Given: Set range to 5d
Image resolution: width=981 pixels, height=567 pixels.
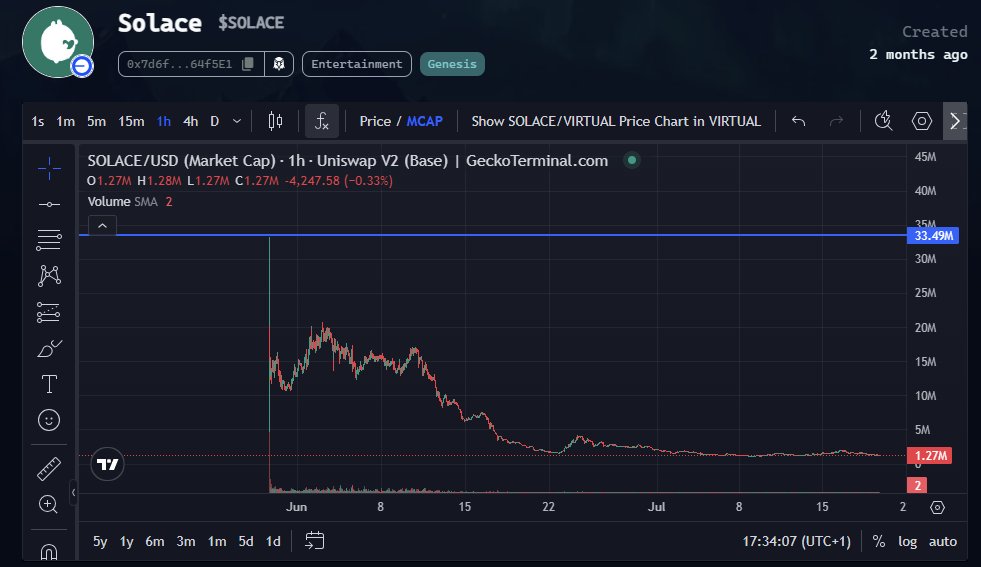Looking at the screenshot, I should pos(246,541).
